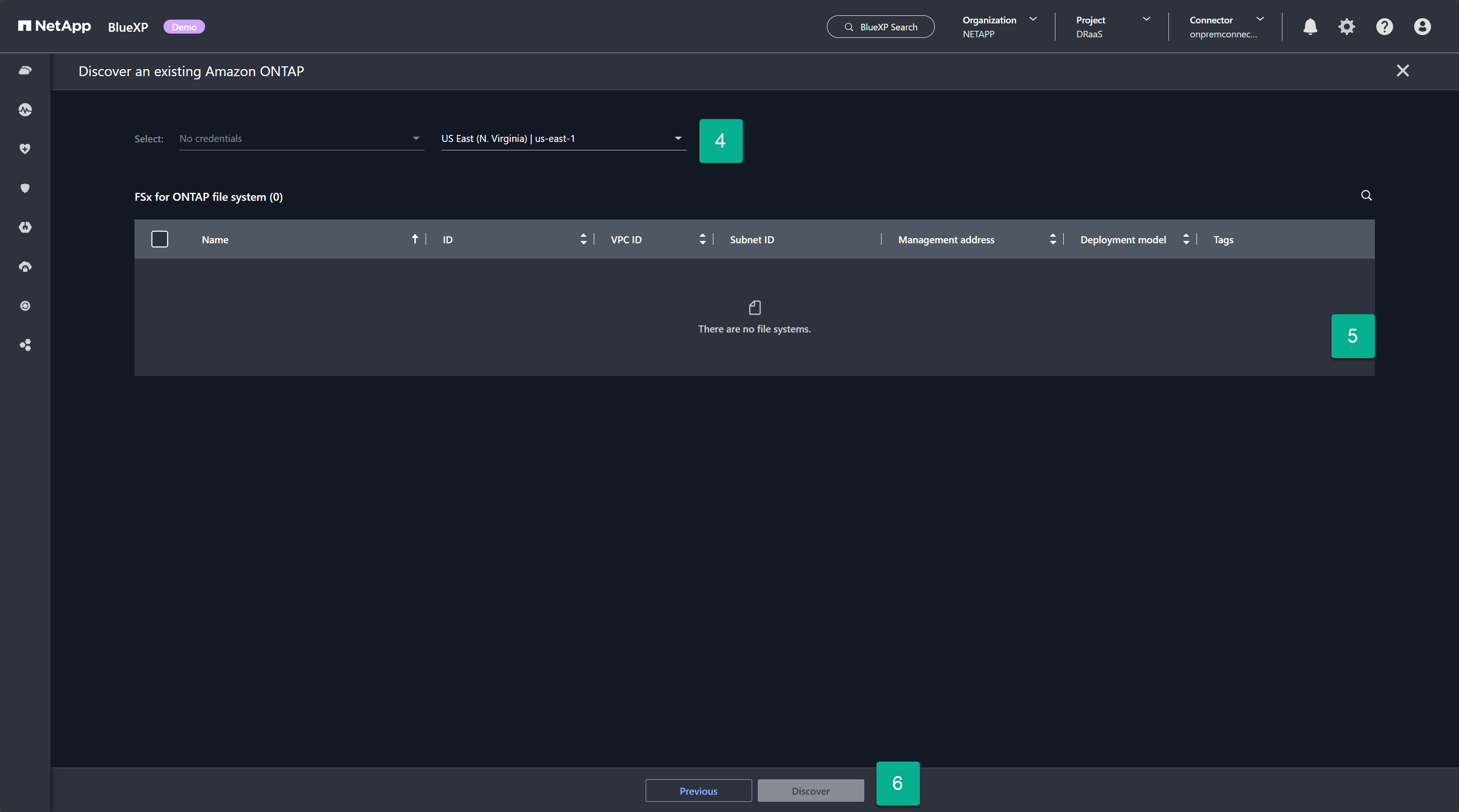
Task: Sort the table by Management address
Action: (1053, 239)
